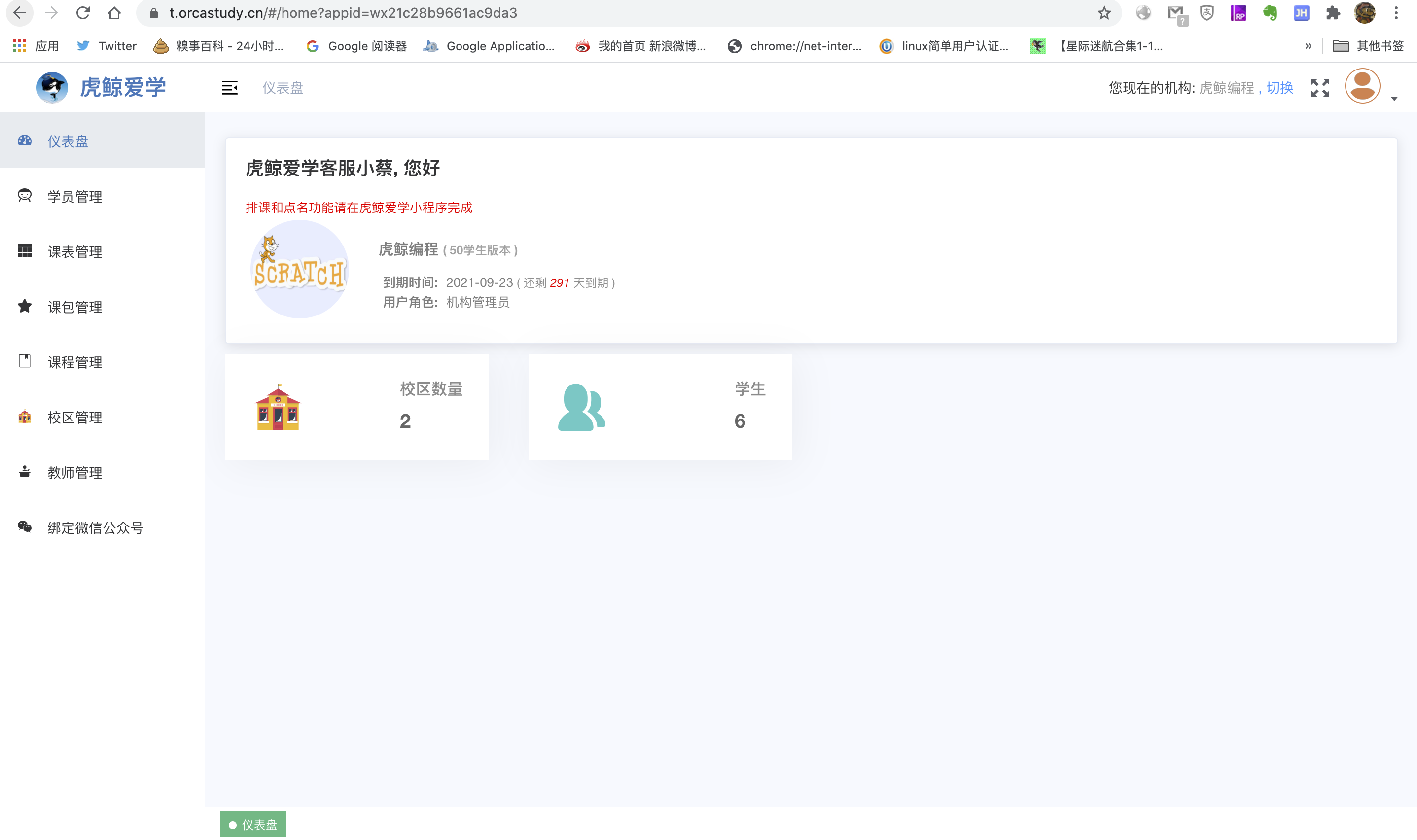Open the 应用 apps bookmark
Image resolution: width=1417 pixels, height=840 pixels.
(36, 46)
